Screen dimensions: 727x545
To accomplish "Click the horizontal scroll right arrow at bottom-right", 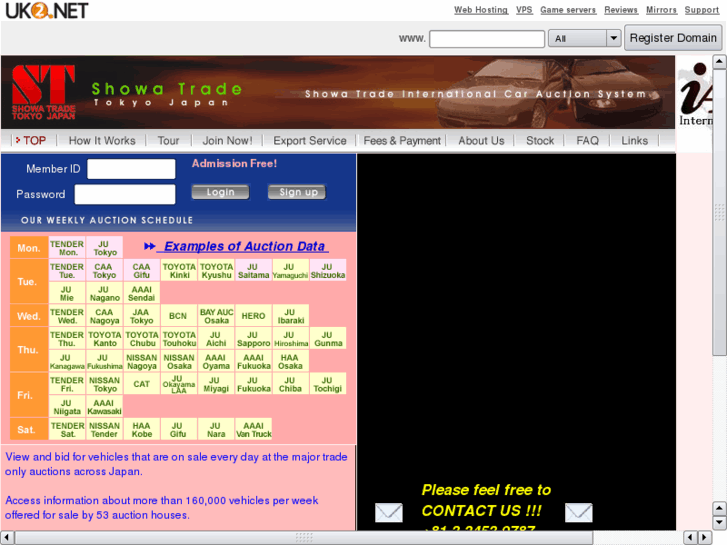I will (x=705, y=537).
